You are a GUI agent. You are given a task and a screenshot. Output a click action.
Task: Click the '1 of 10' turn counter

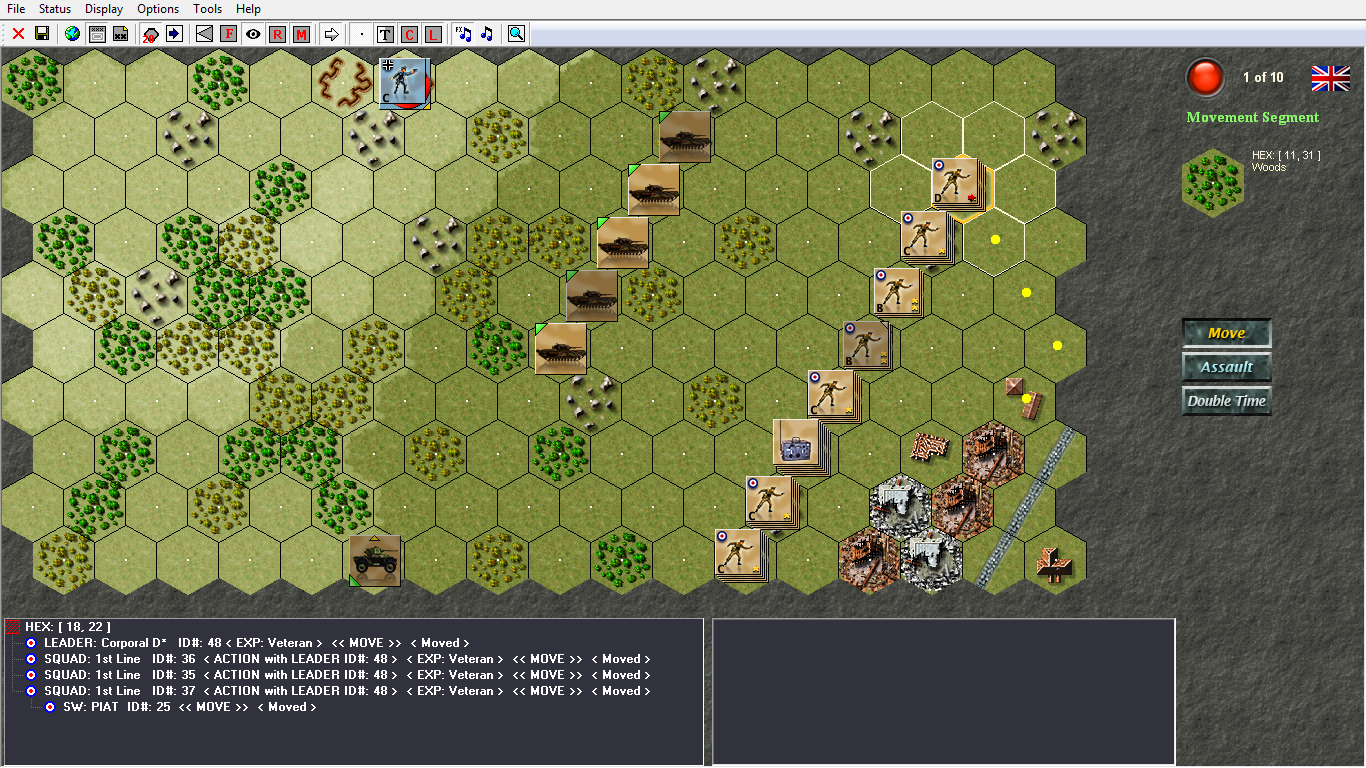click(x=1263, y=77)
